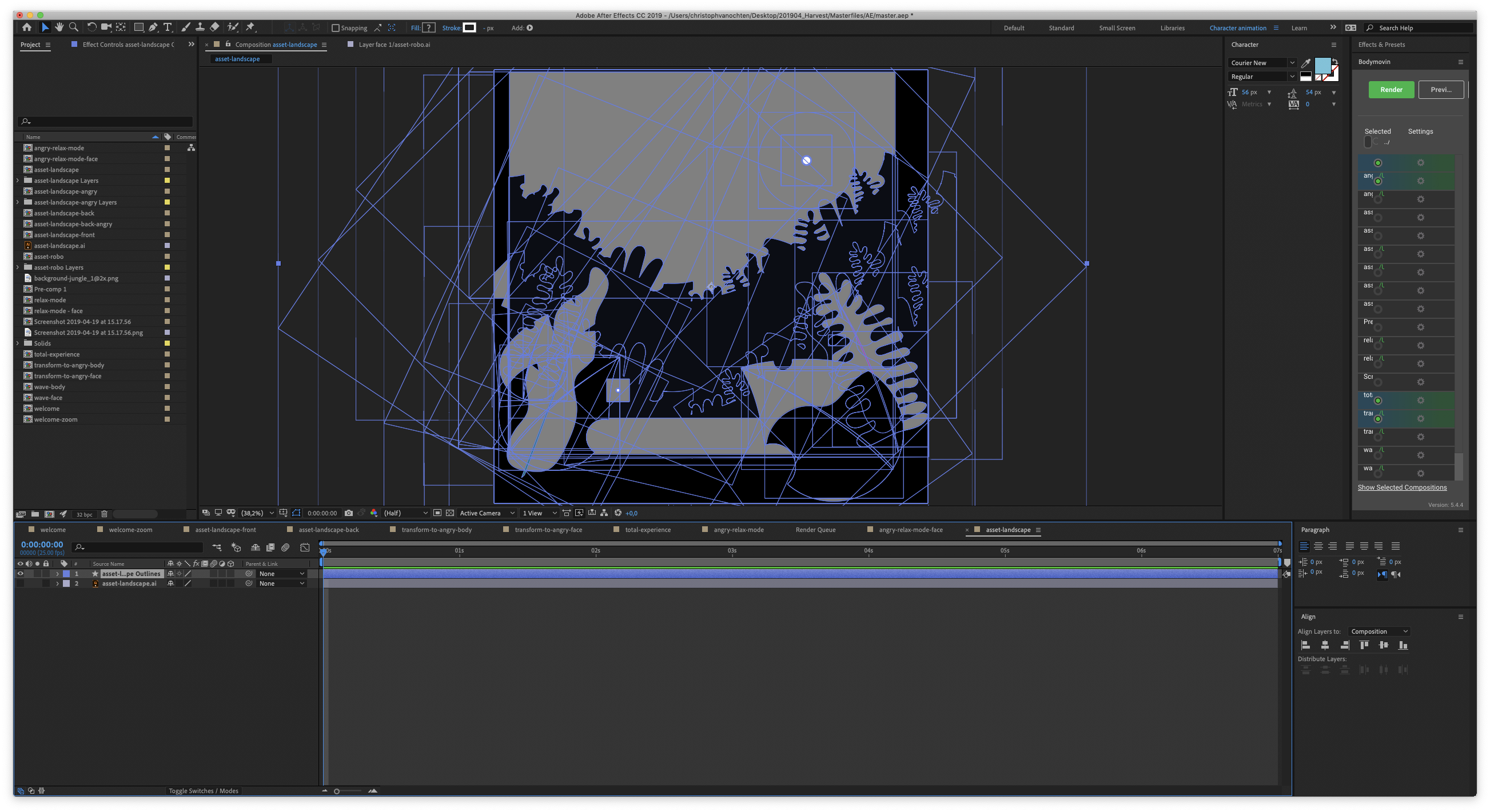Click the blue fill color swatch in Character panel
Image resolution: width=1490 pixels, height=812 pixels.
(x=1322, y=65)
